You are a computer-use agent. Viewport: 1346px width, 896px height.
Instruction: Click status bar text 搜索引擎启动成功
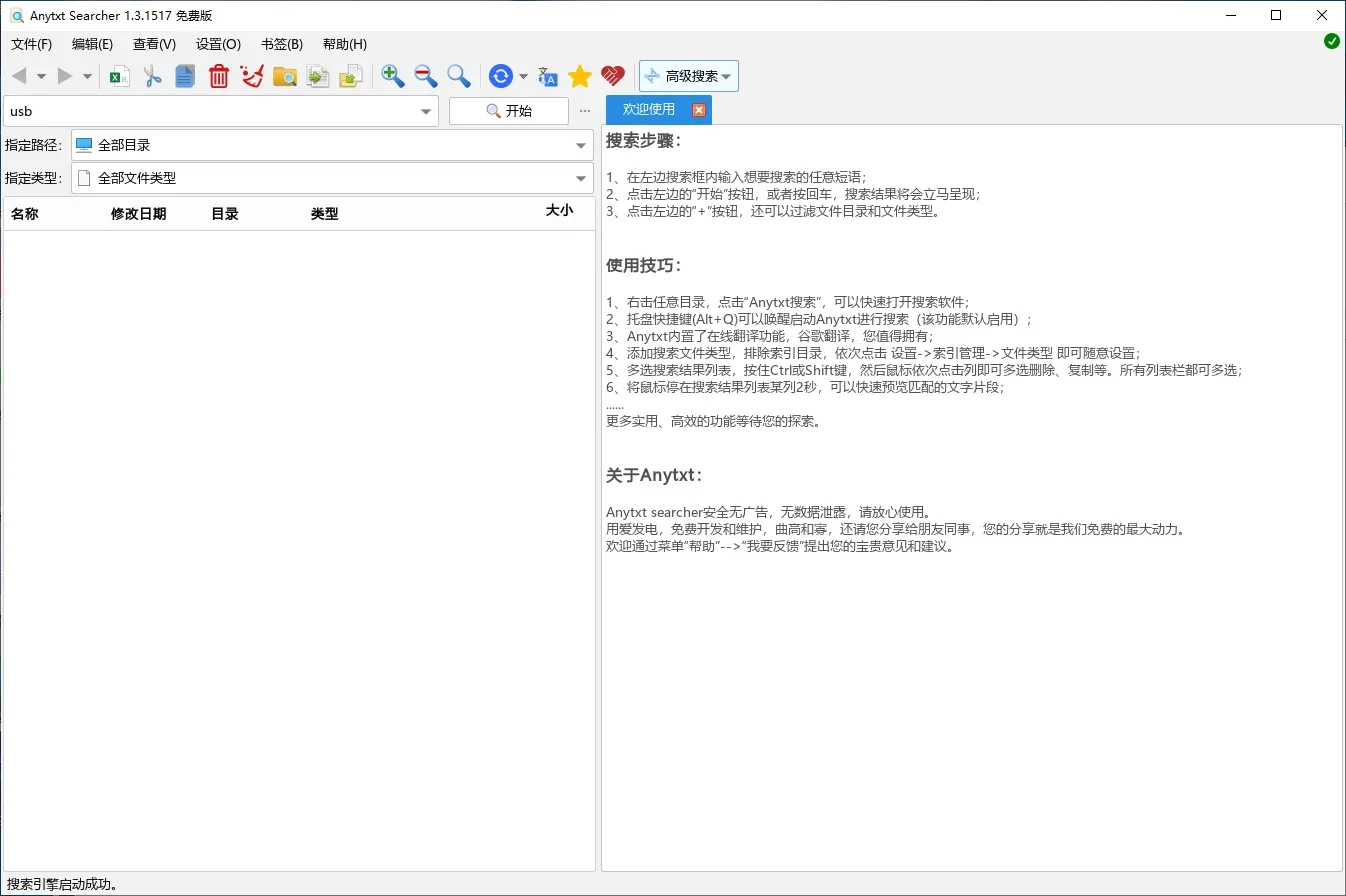(x=62, y=884)
